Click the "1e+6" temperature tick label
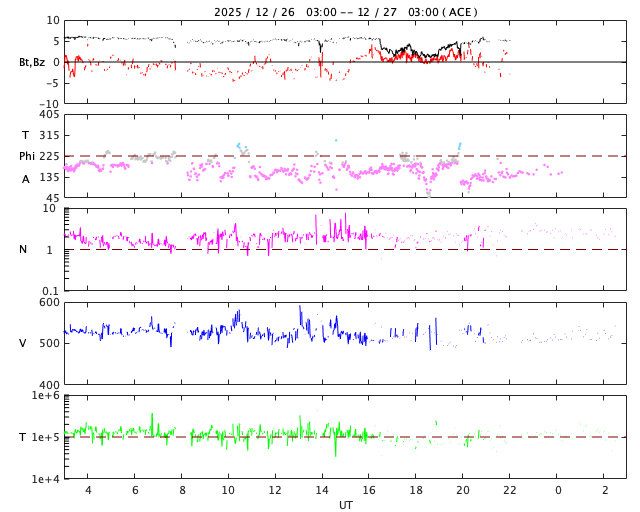Viewport: 640px width, 512px height. [45, 396]
